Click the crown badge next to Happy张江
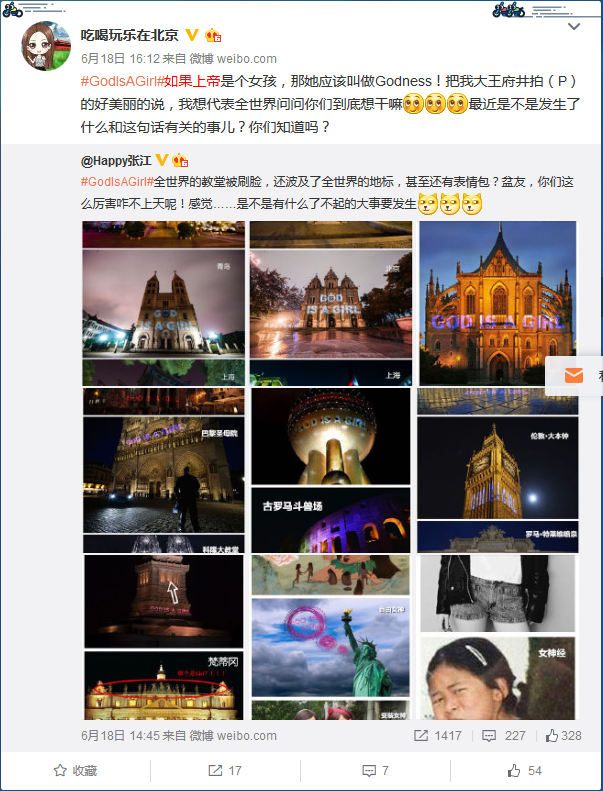 tap(180, 160)
